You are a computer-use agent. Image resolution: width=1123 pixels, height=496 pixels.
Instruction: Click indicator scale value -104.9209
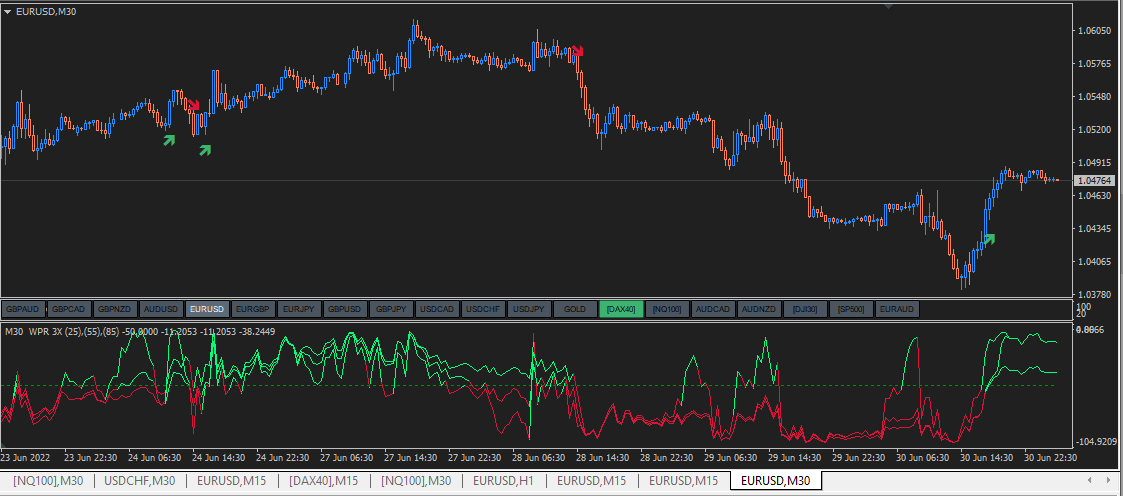[x=1097, y=442]
